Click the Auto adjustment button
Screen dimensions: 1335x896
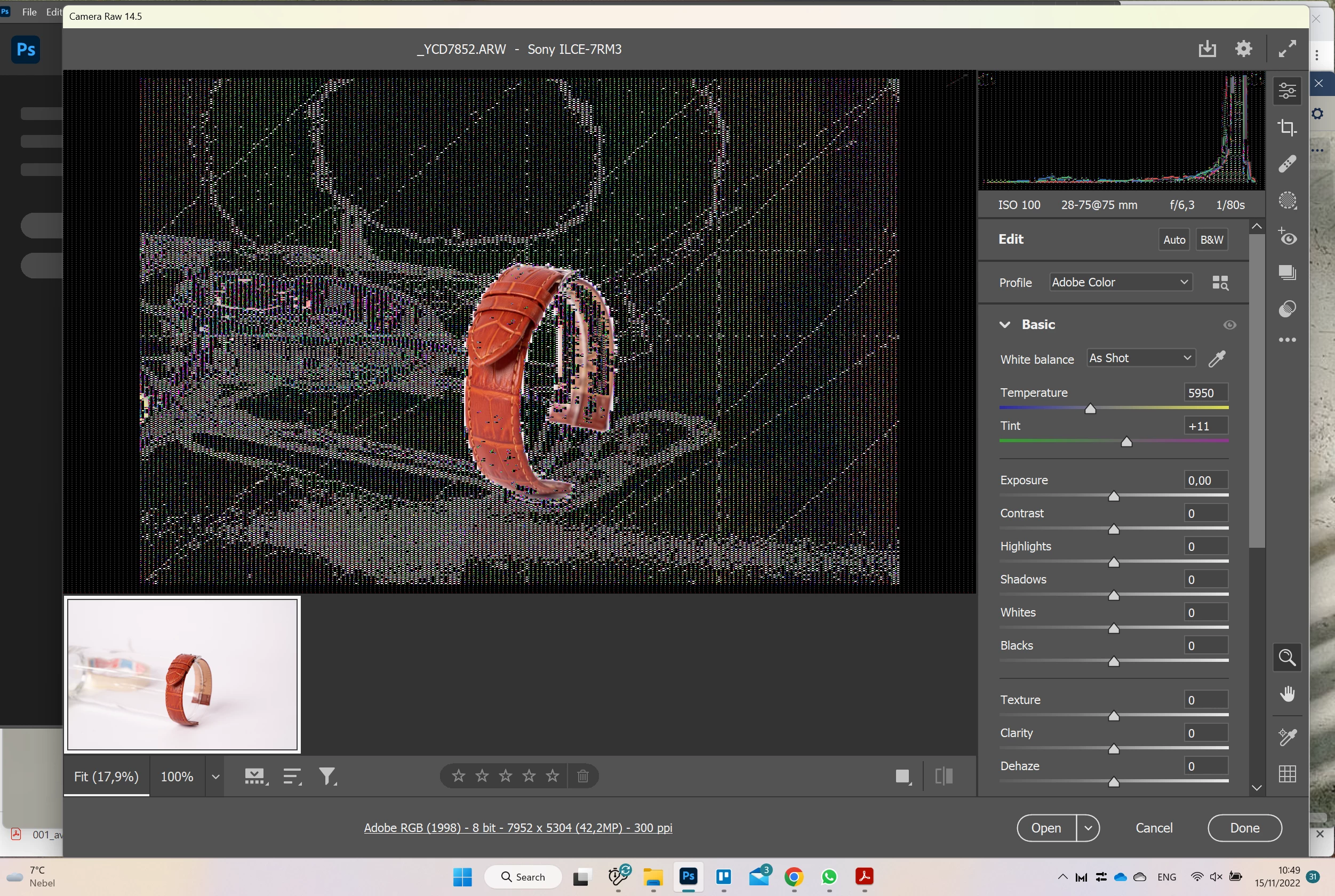coord(1174,240)
